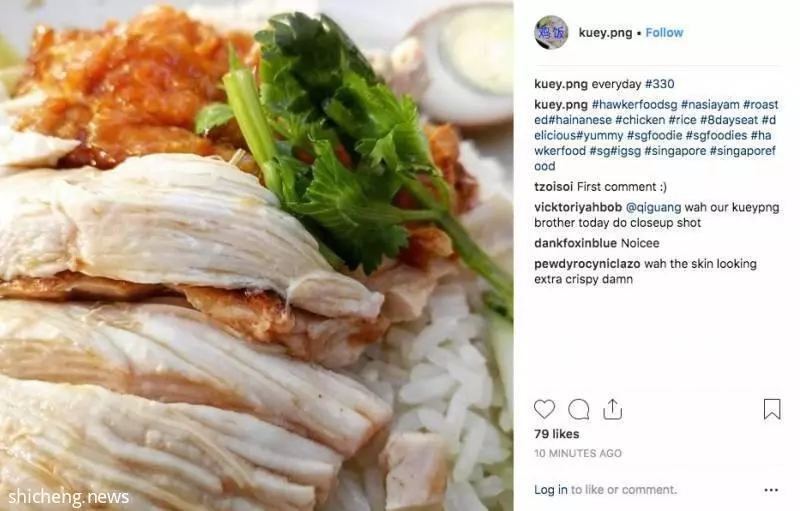
Task: Open the #hawkerfoodsg hashtag
Action: coord(634,105)
